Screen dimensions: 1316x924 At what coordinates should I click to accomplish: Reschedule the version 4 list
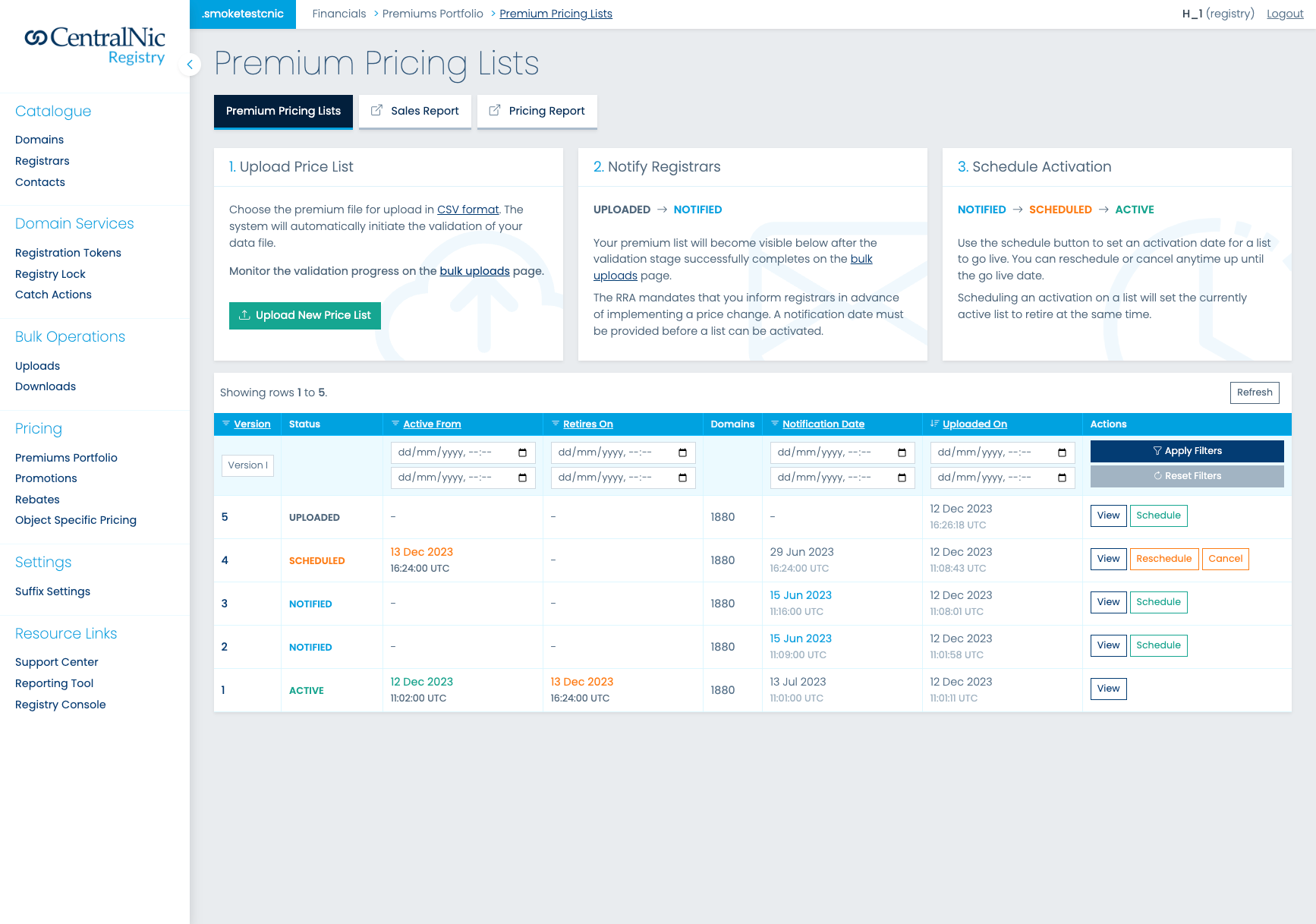1164,559
